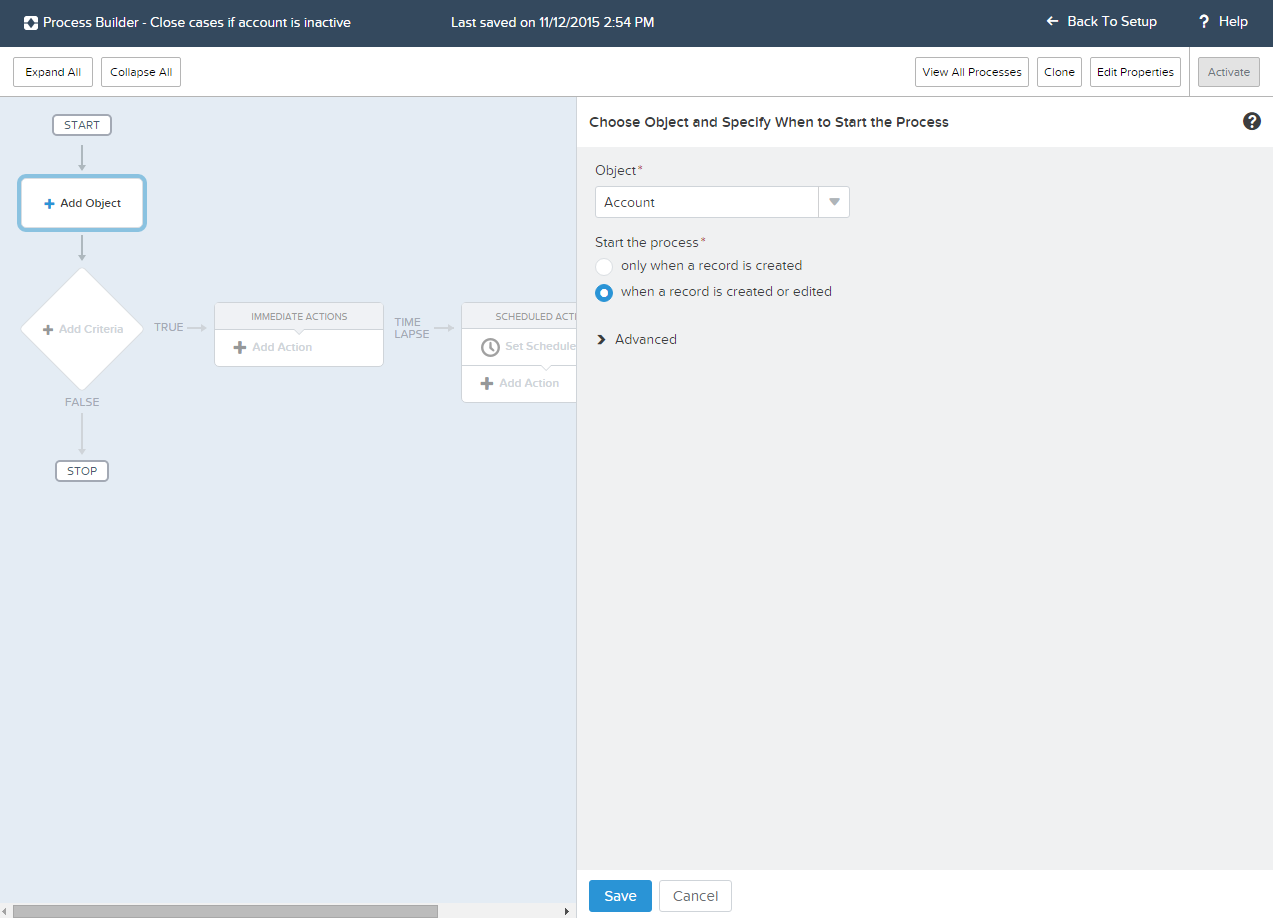Click plus icon under Scheduled Actions
Viewport: 1273px width, 918px height.
(486, 383)
